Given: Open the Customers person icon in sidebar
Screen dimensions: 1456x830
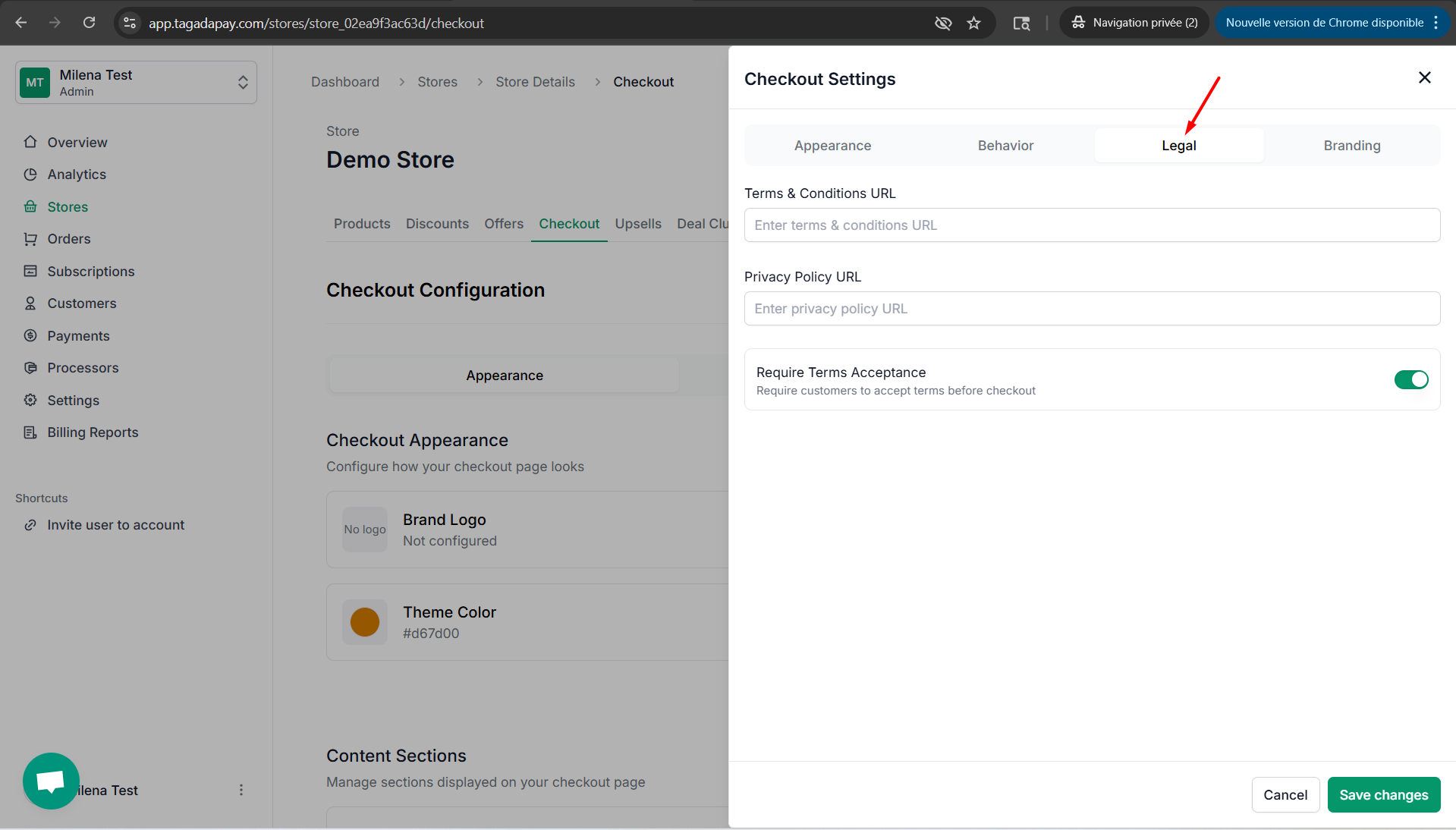Looking at the screenshot, I should tap(30, 303).
